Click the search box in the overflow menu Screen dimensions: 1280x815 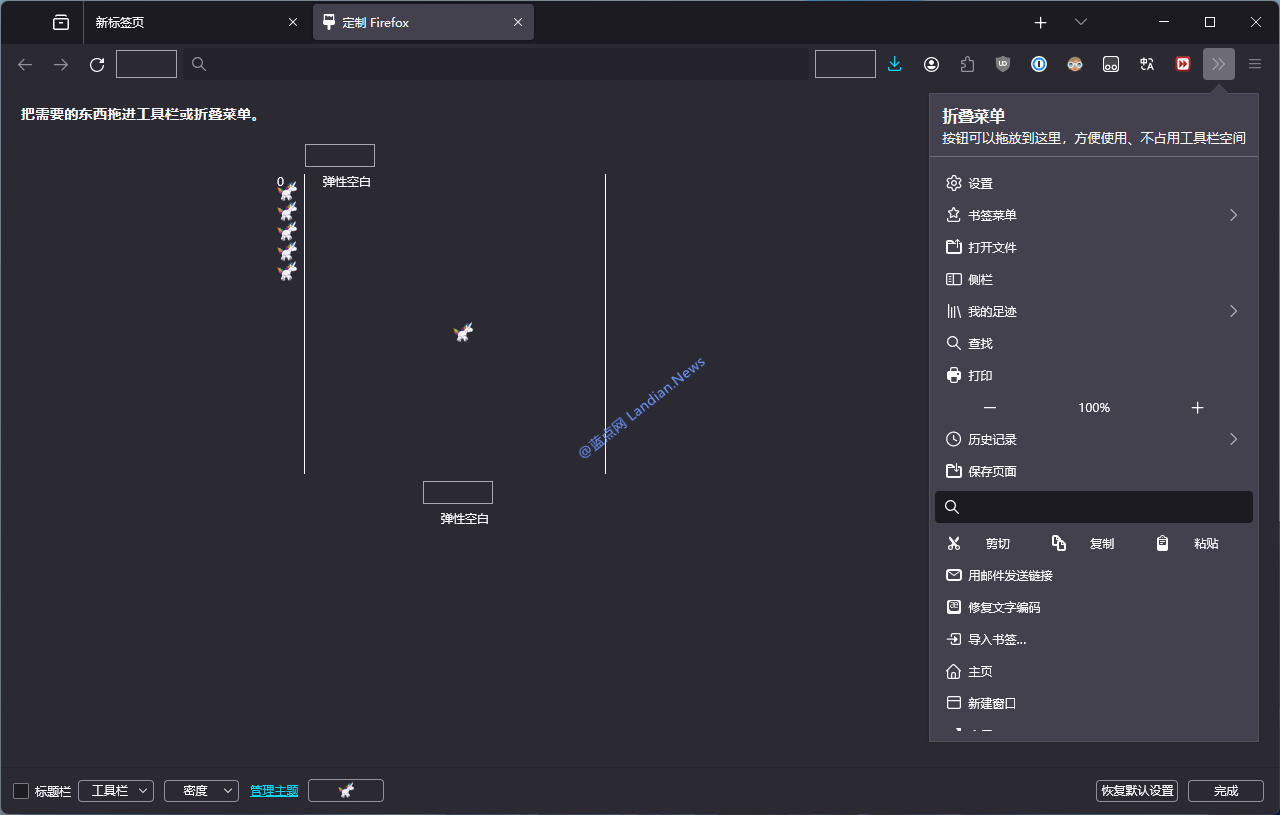(1100, 507)
